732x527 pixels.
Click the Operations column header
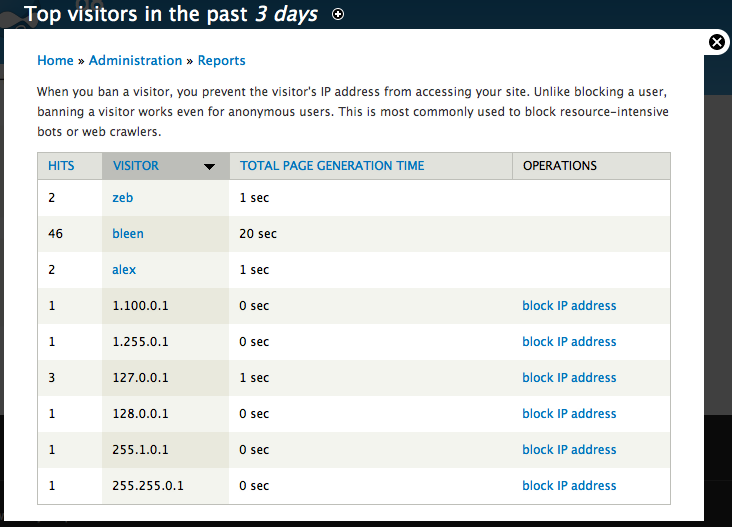click(x=560, y=166)
